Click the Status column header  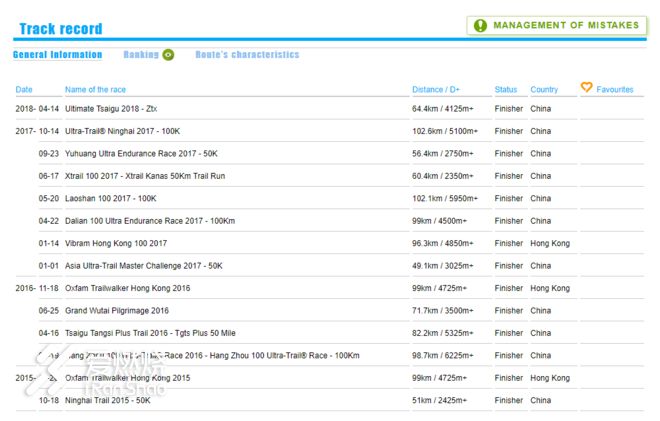click(506, 90)
